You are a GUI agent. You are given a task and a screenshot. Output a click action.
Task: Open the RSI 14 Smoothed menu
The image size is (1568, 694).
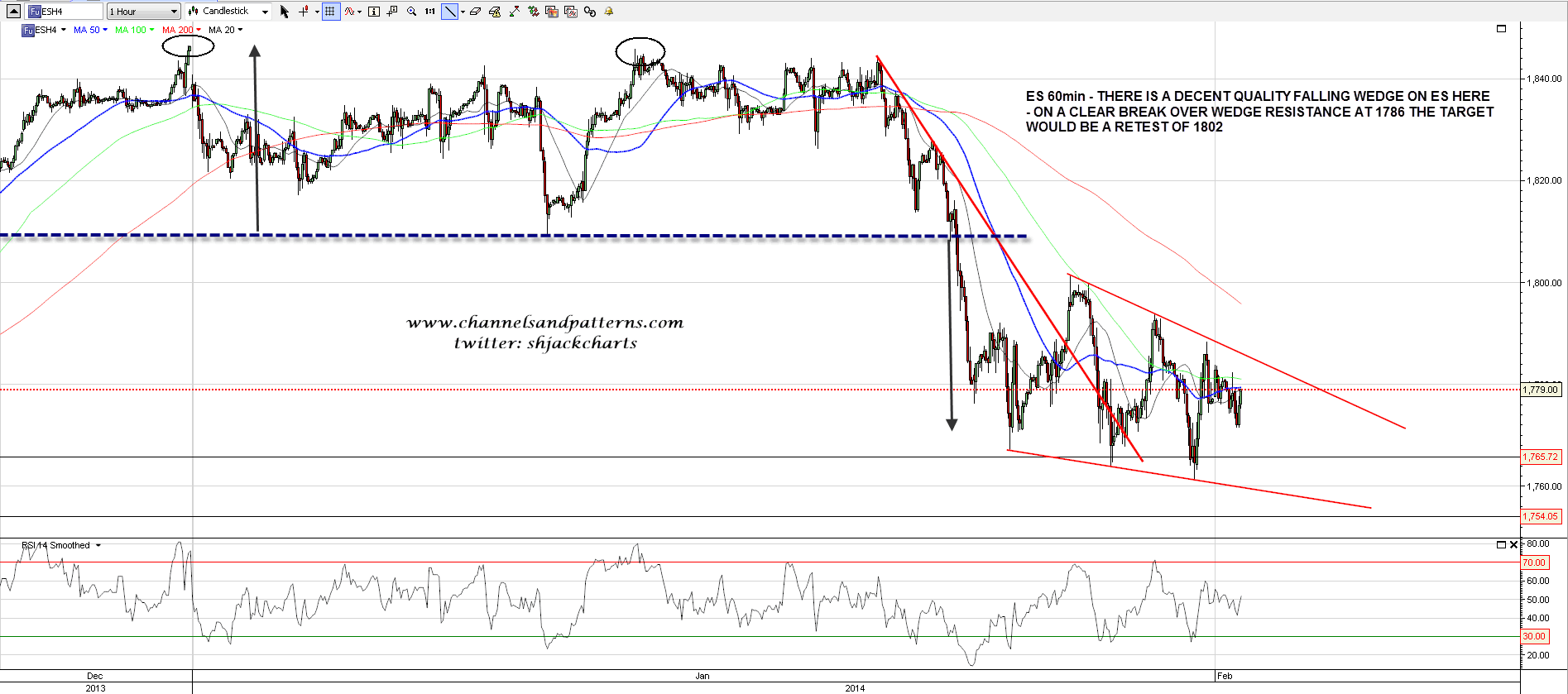tap(61, 545)
